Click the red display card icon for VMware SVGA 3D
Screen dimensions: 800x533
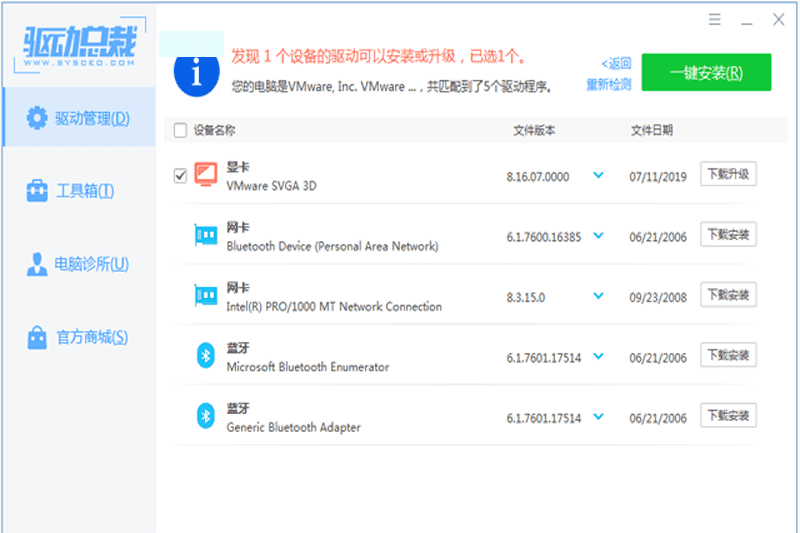pos(205,175)
